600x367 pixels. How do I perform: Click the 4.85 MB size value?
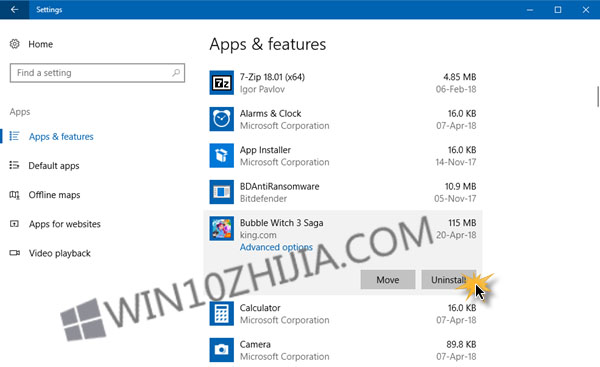[x=460, y=77]
